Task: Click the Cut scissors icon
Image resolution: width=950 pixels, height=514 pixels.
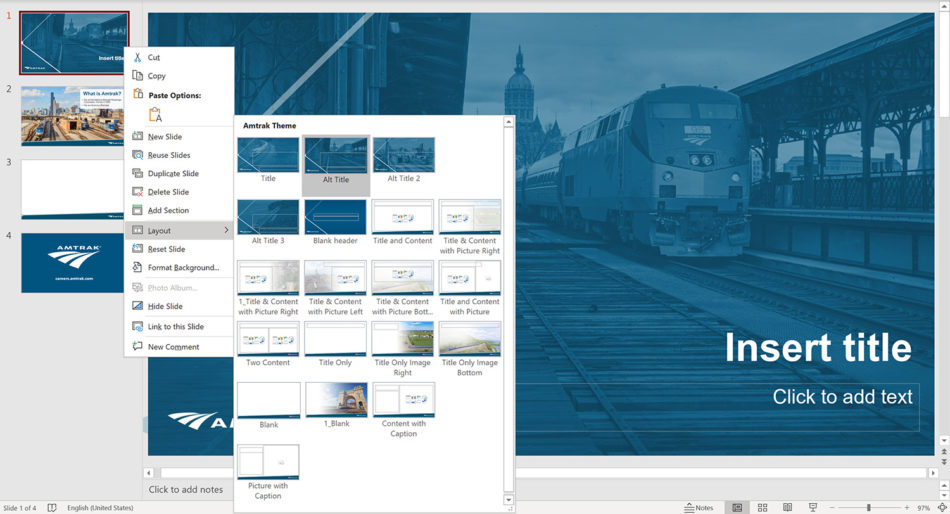Action: click(x=138, y=57)
